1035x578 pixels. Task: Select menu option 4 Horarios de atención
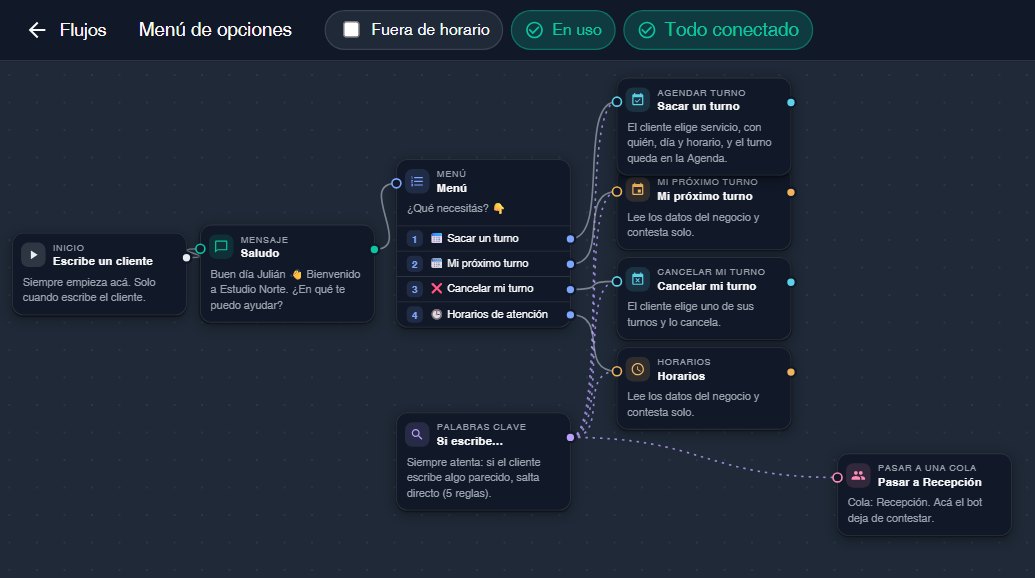[x=483, y=314]
